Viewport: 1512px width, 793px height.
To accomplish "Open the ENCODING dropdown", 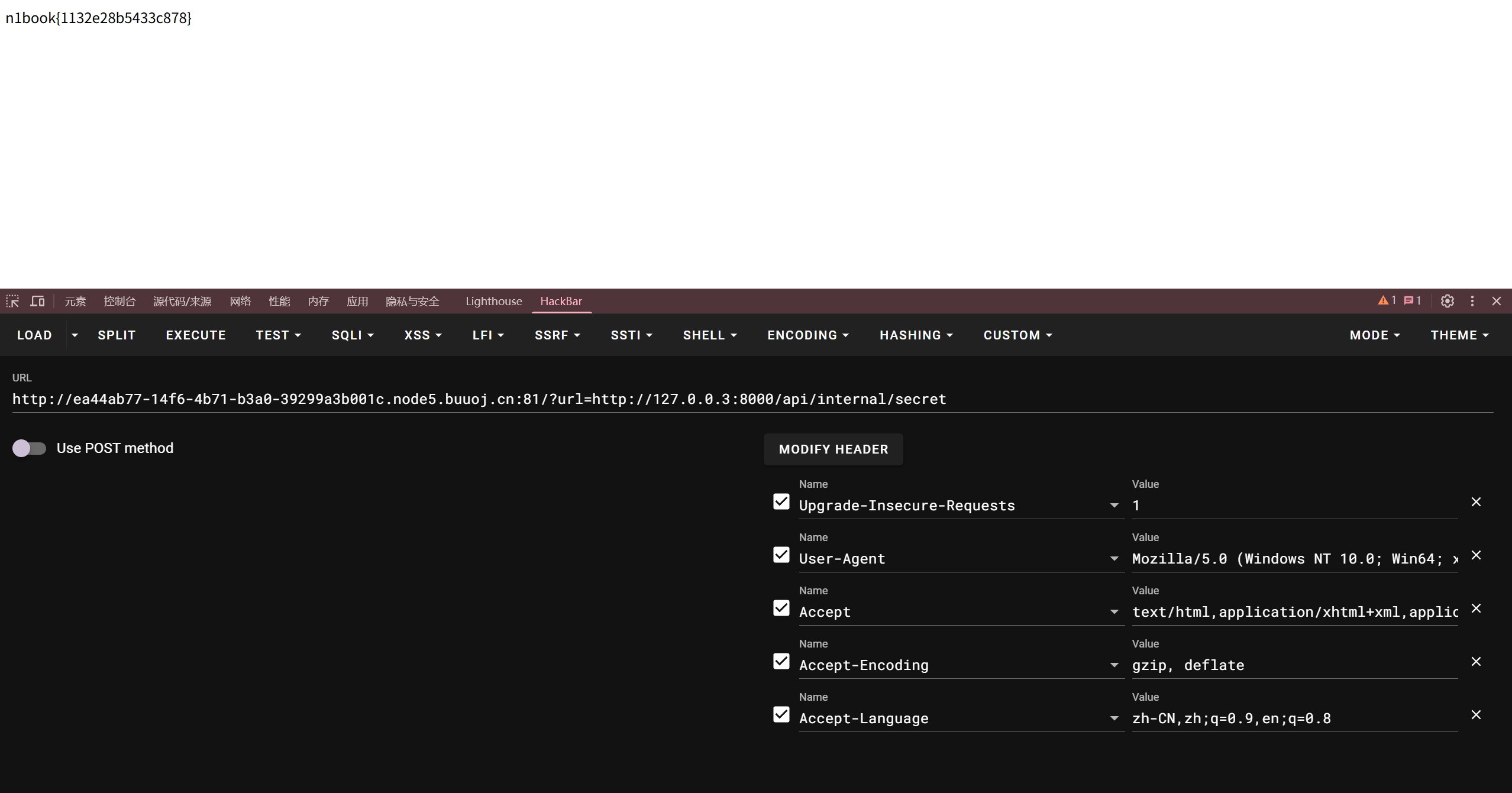I will (807, 335).
